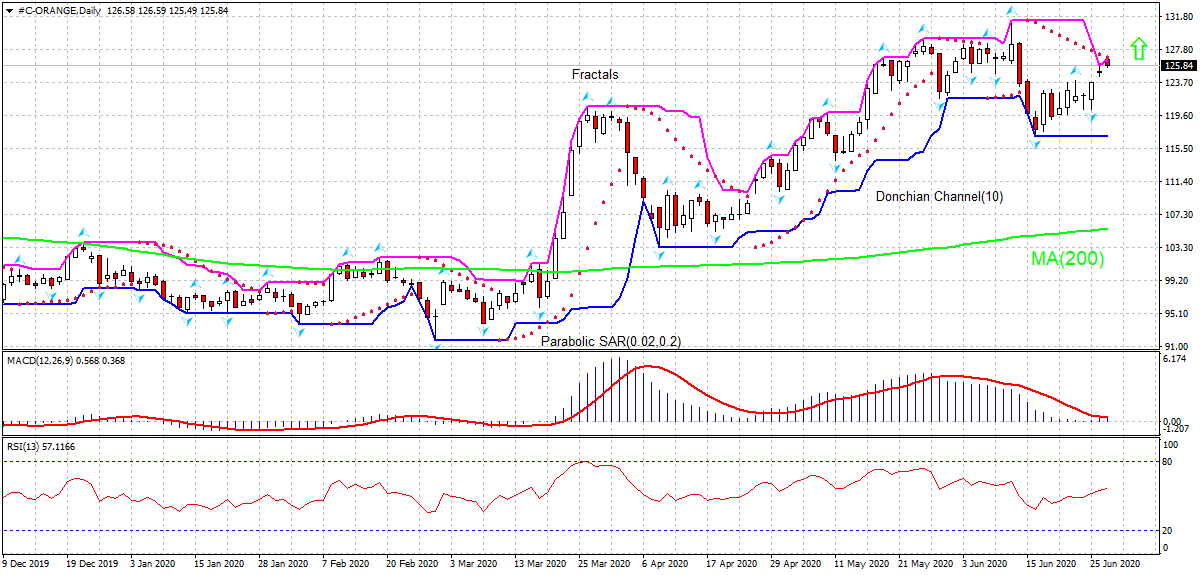Click the 9 Dec 2019 date label
This screenshot has height=575, width=1200.
[x=28, y=564]
